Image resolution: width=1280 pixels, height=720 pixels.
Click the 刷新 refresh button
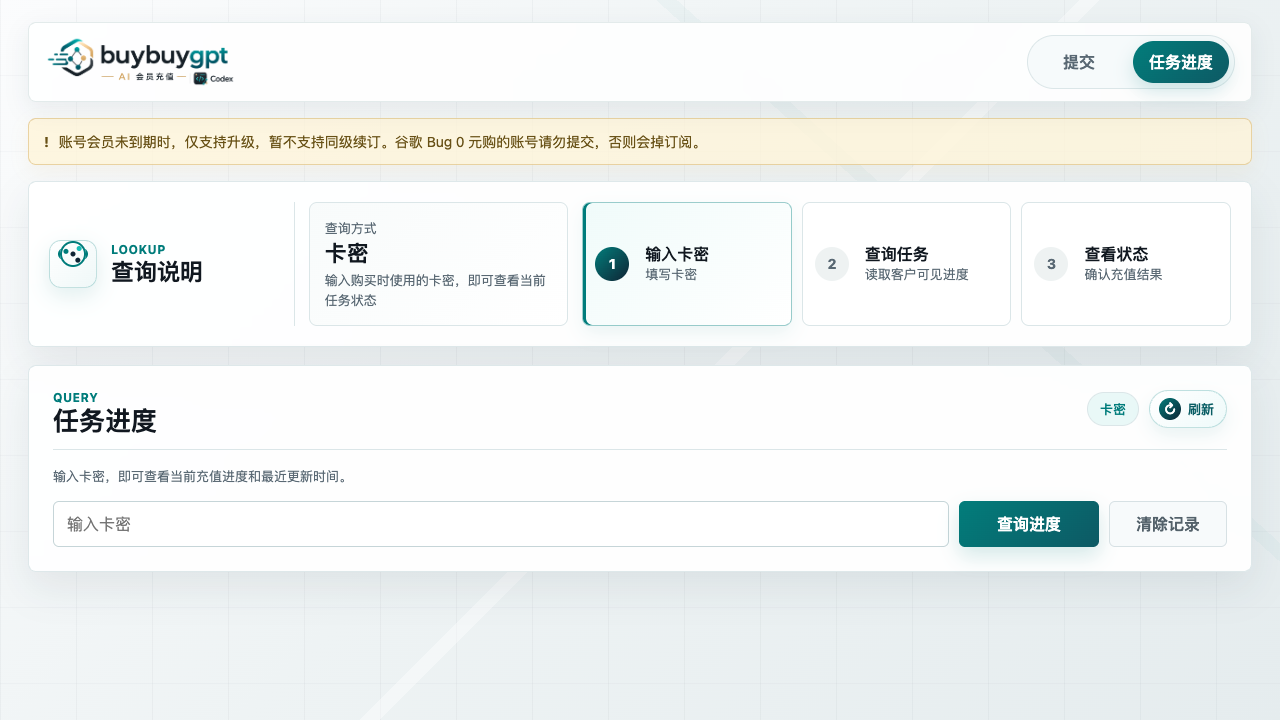coord(1188,409)
